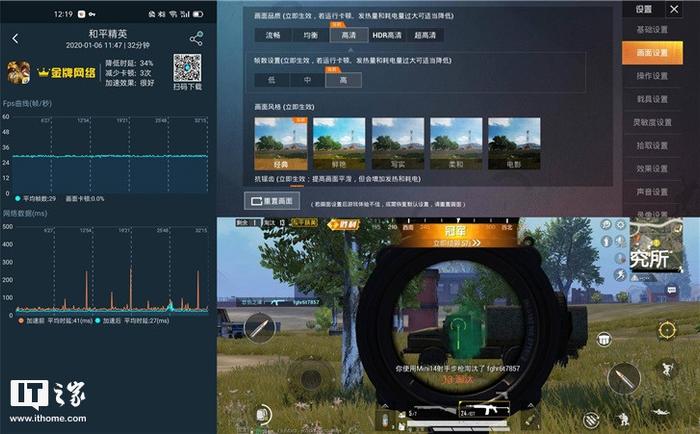Click the 和平精英 title text
Screen dimensions: 700x434
tap(108, 34)
